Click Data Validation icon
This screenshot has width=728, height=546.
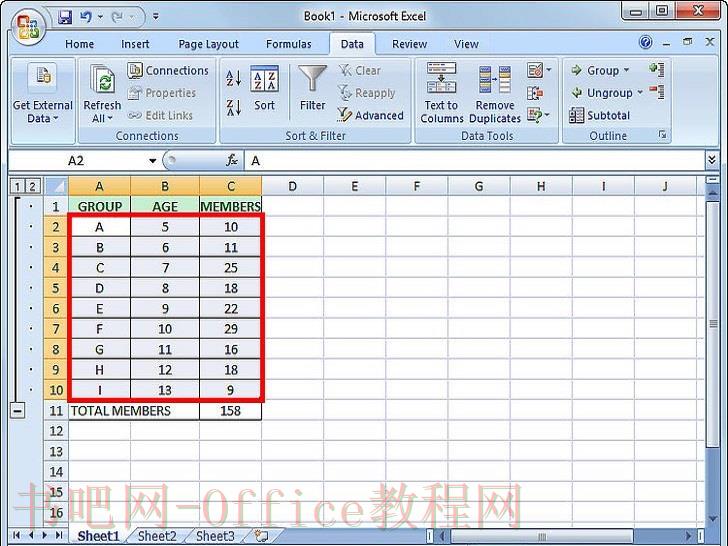[534, 71]
